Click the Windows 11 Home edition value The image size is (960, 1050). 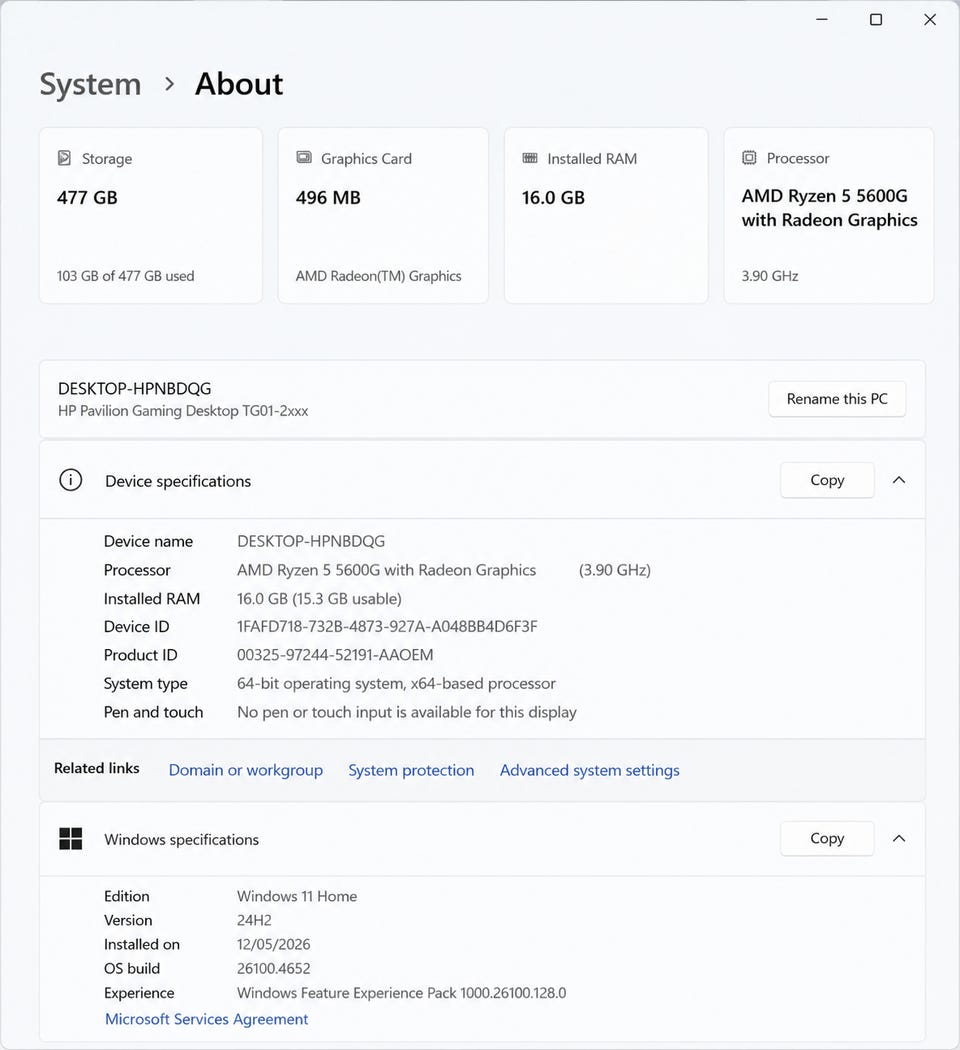pos(297,897)
